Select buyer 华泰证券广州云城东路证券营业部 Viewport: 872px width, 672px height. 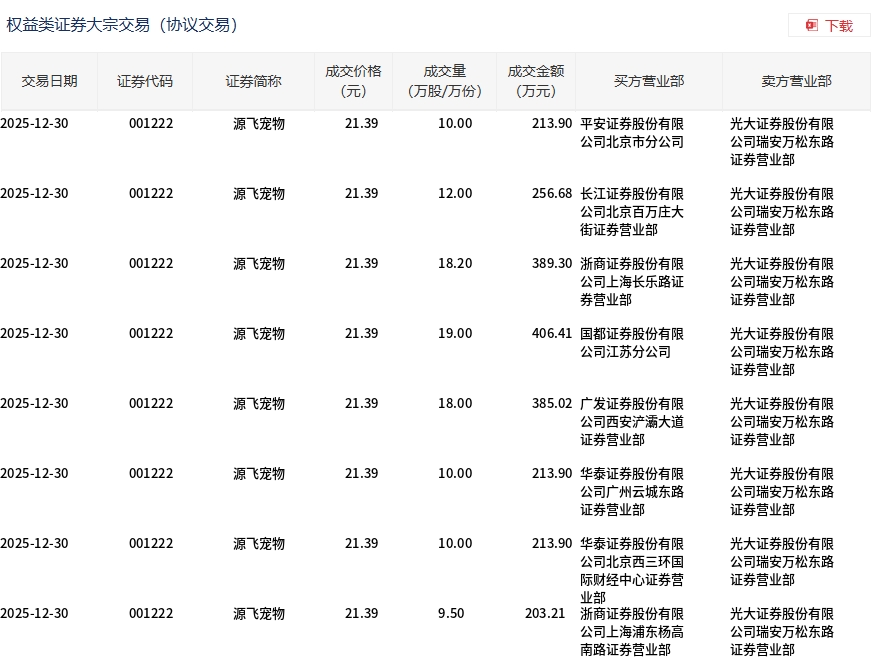click(x=632, y=492)
